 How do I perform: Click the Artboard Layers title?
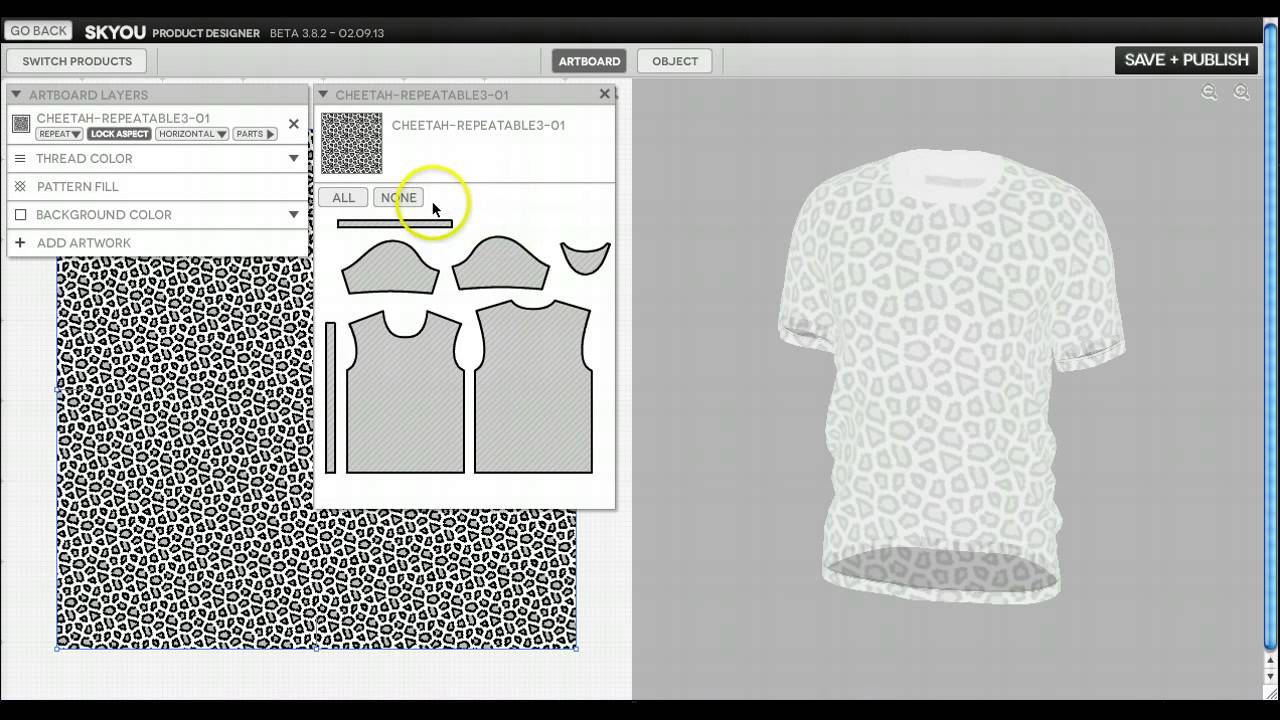tap(88, 95)
